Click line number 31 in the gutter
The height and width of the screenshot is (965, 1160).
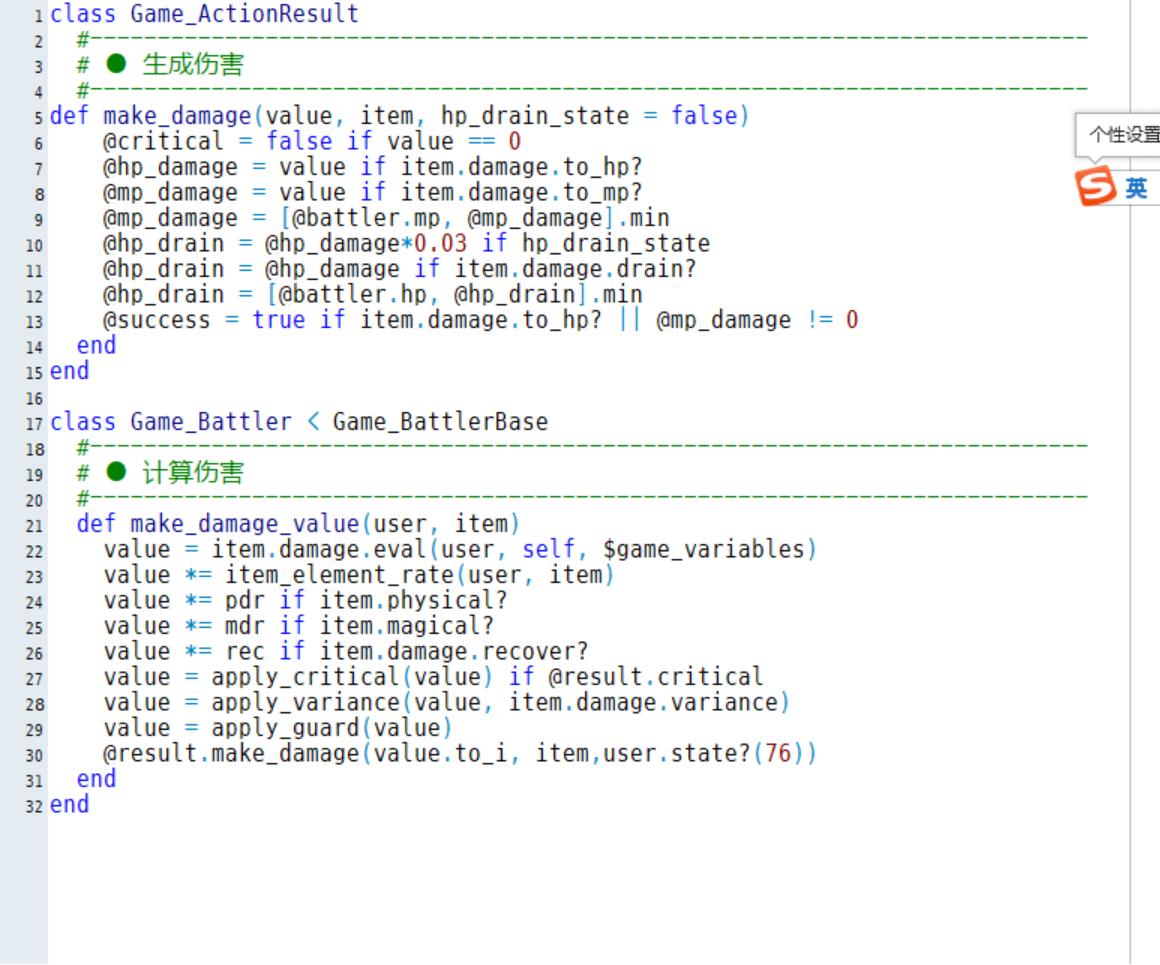click(x=35, y=781)
